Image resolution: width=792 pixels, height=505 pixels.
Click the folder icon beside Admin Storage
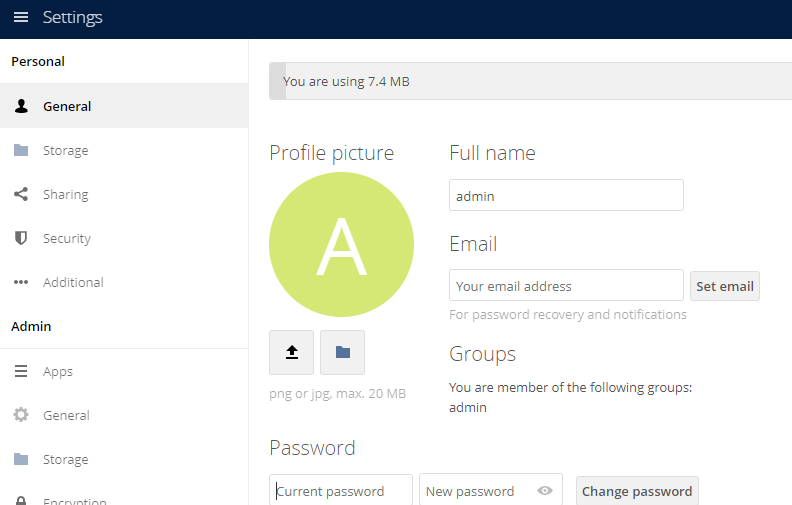(21, 459)
